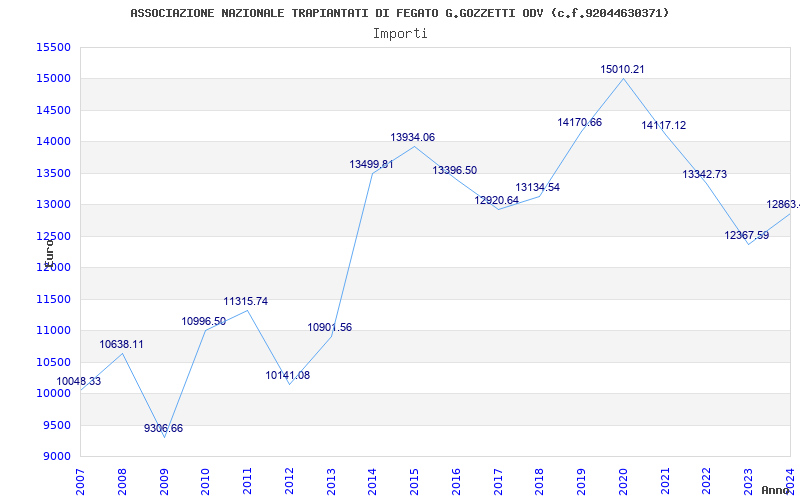
Task: Select the 15010.21 peak data label
Action: 622,69
